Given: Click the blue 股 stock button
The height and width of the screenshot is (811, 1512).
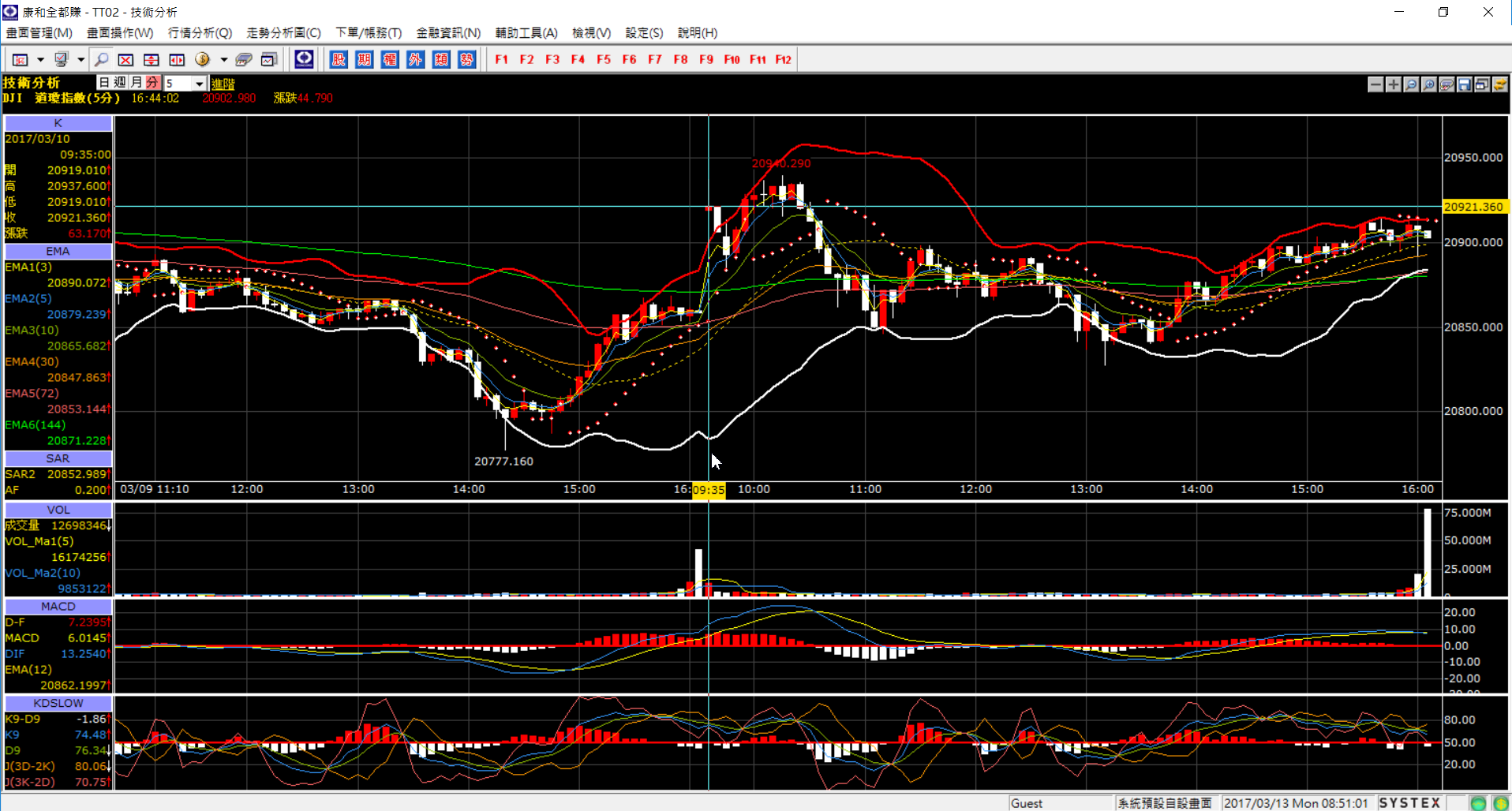Looking at the screenshot, I should pos(339,59).
